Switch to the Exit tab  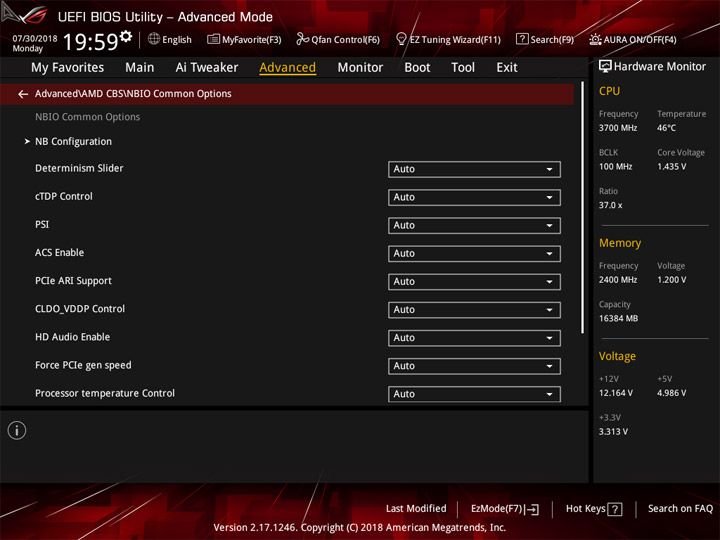point(506,68)
